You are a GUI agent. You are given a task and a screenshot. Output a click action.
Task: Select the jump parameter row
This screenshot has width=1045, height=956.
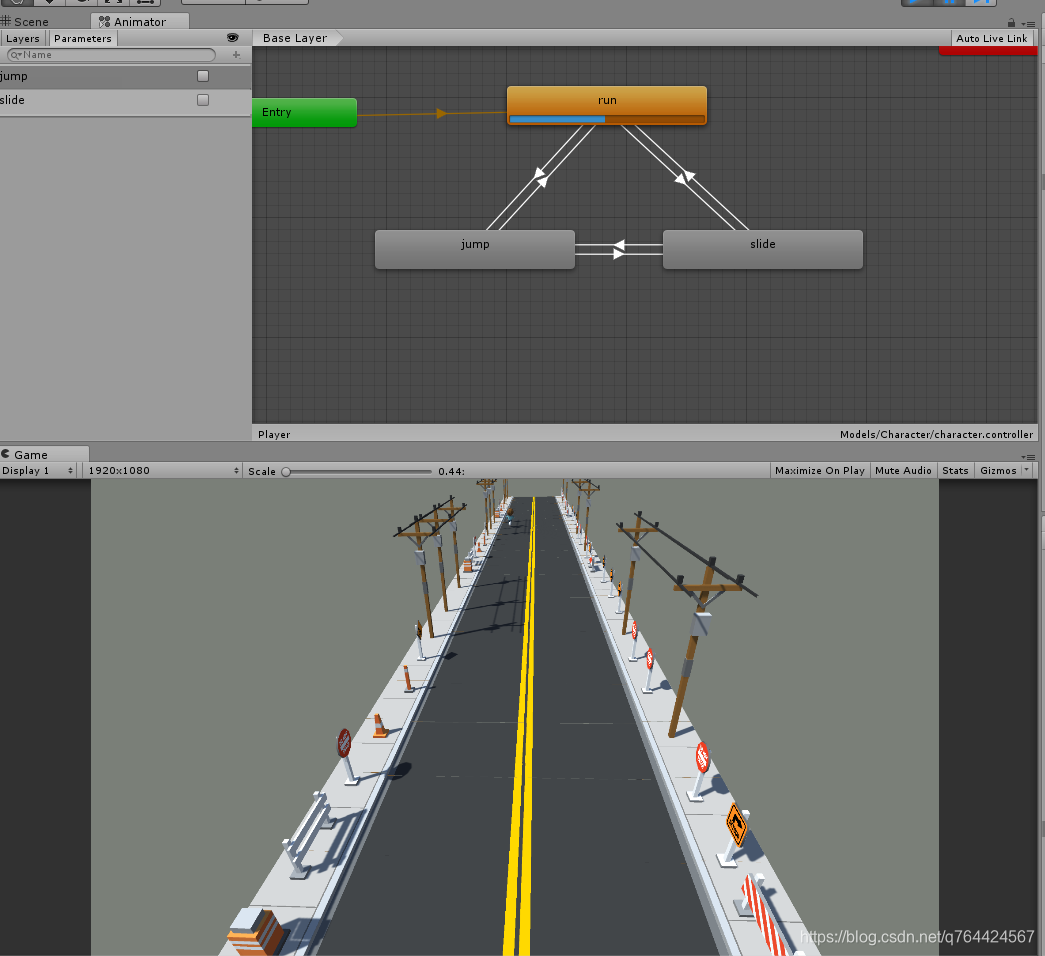coord(125,76)
